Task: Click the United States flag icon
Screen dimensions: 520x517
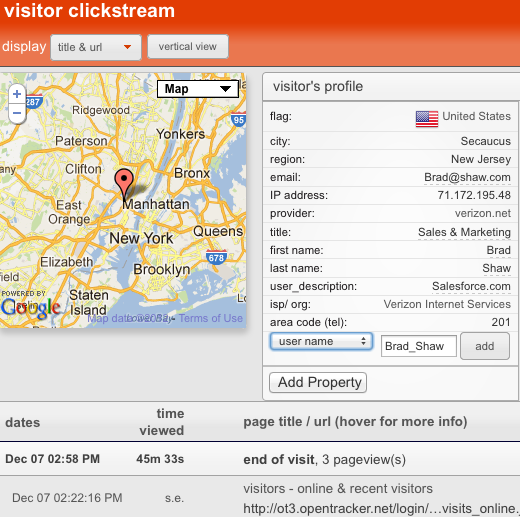Action: (x=427, y=119)
